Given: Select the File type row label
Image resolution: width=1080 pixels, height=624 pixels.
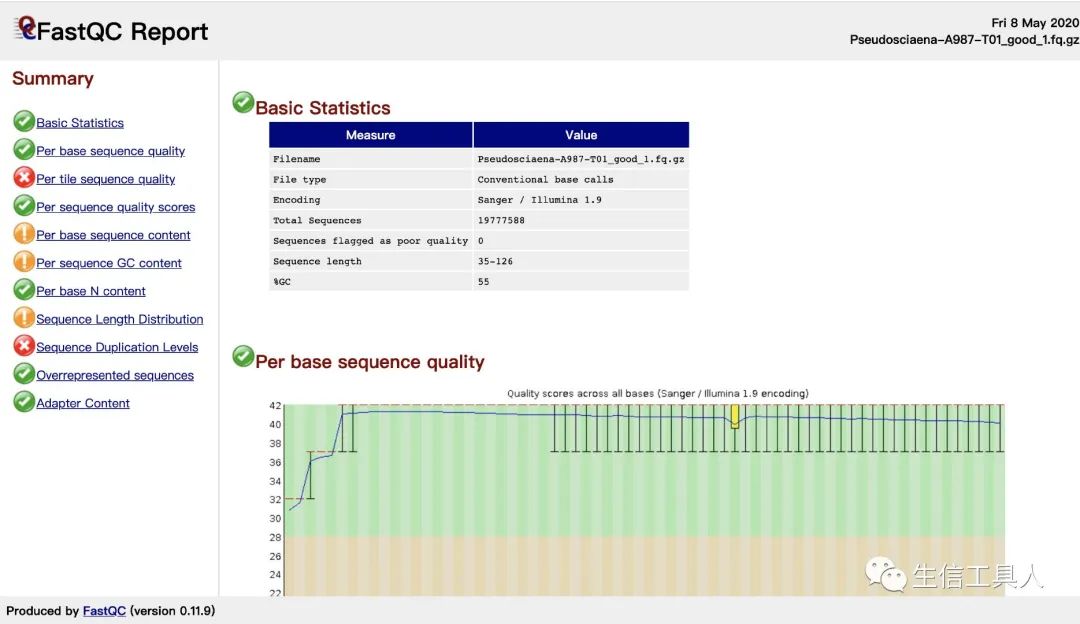Looking at the screenshot, I should click(300, 180).
